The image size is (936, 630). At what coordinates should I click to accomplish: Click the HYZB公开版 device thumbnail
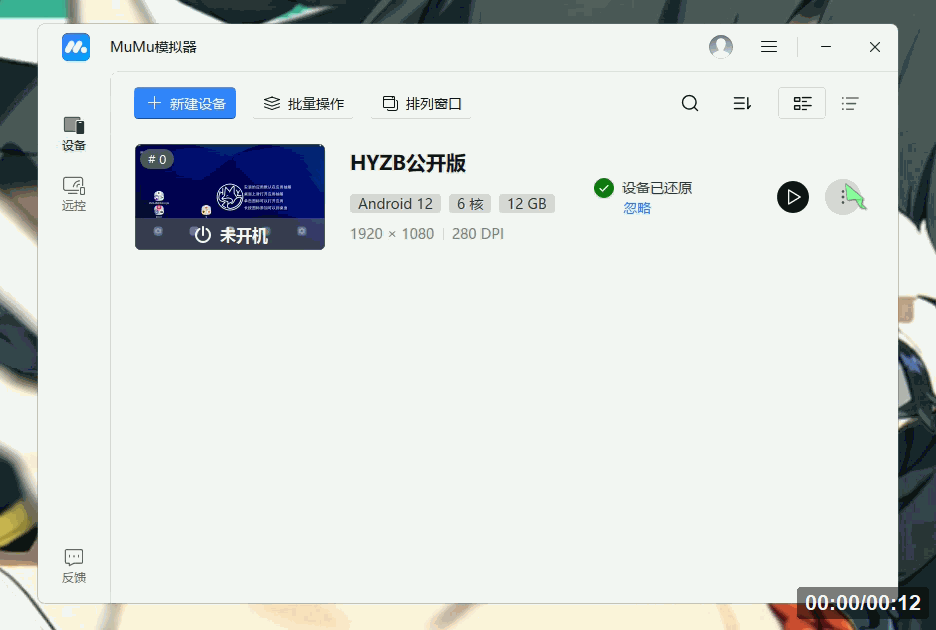point(230,197)
